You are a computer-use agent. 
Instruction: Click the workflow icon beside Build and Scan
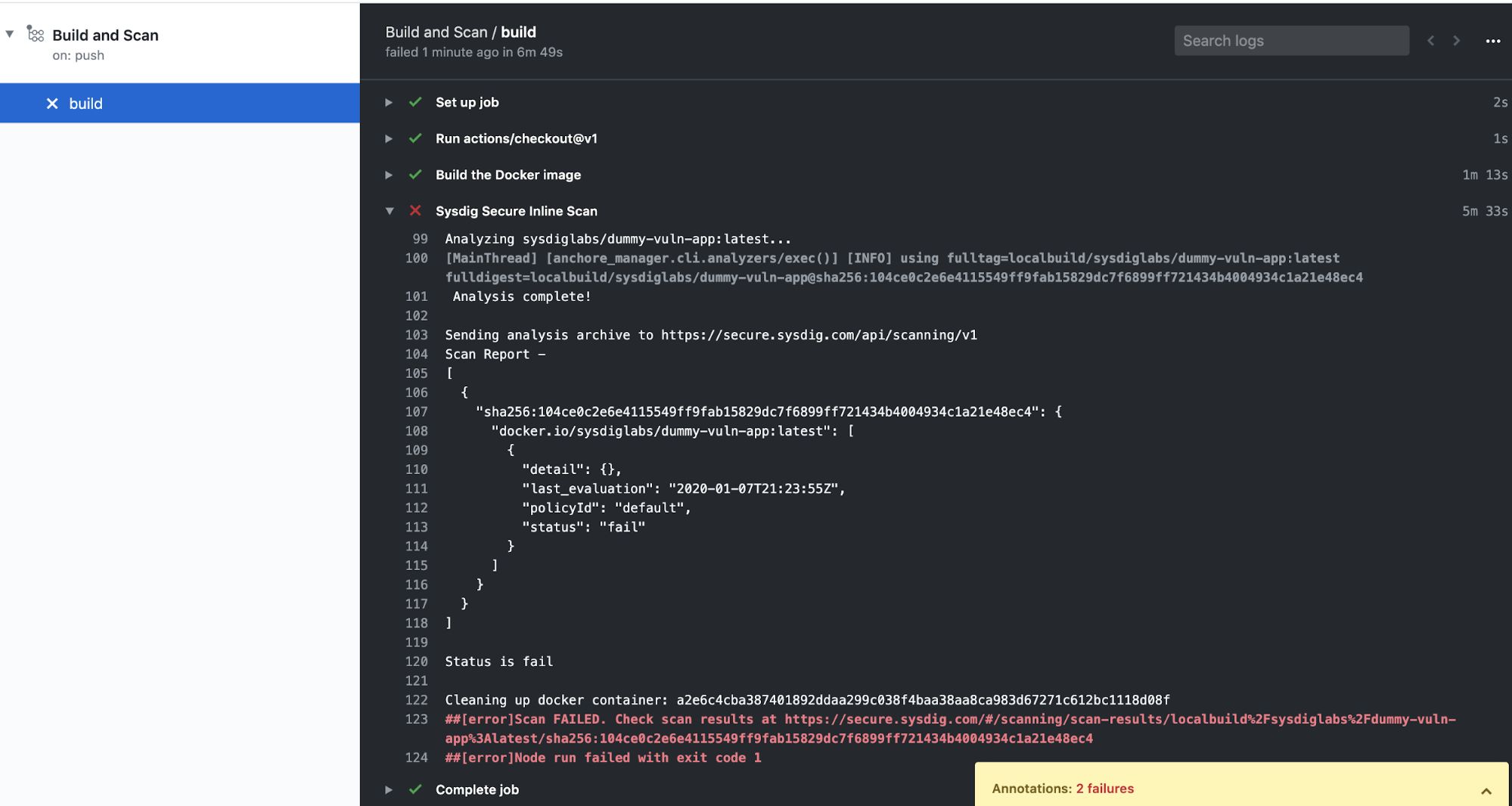tap(36, 33)
